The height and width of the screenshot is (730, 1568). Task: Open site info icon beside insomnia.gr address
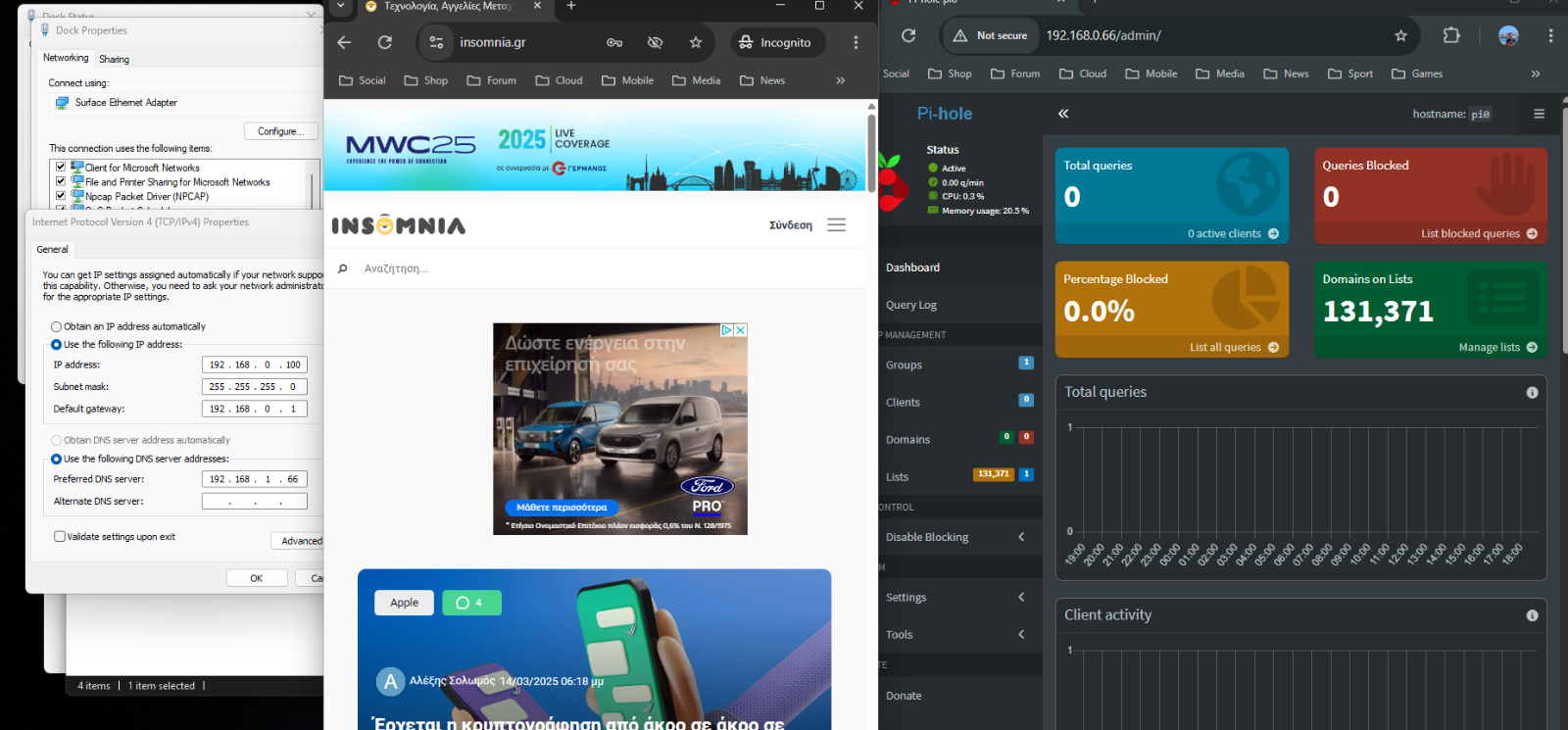[x=437, y=42]
